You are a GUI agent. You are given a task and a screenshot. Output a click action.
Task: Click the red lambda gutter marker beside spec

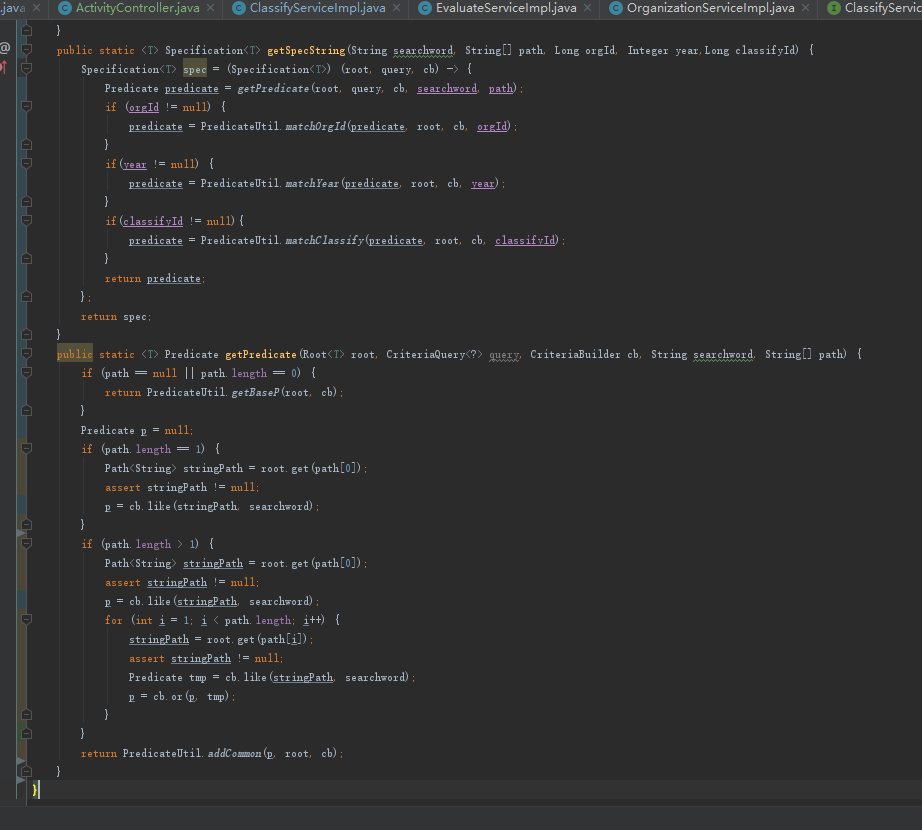pos(5,68)
